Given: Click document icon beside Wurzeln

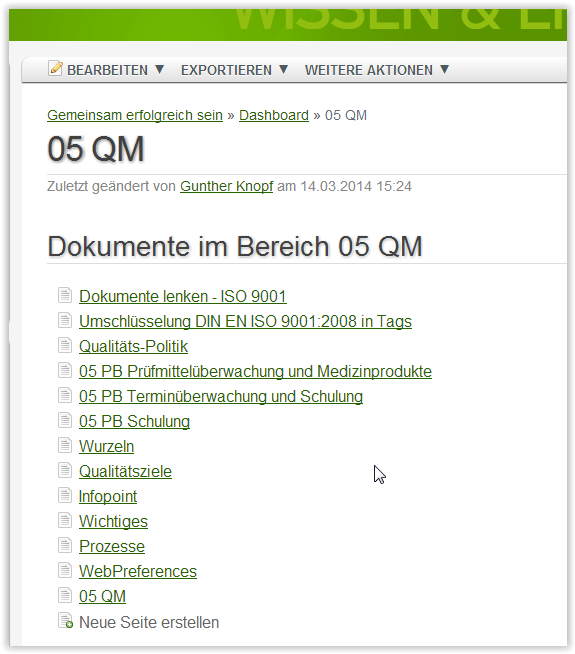Looking at the screenshot, I should click(x=65, y=445).
